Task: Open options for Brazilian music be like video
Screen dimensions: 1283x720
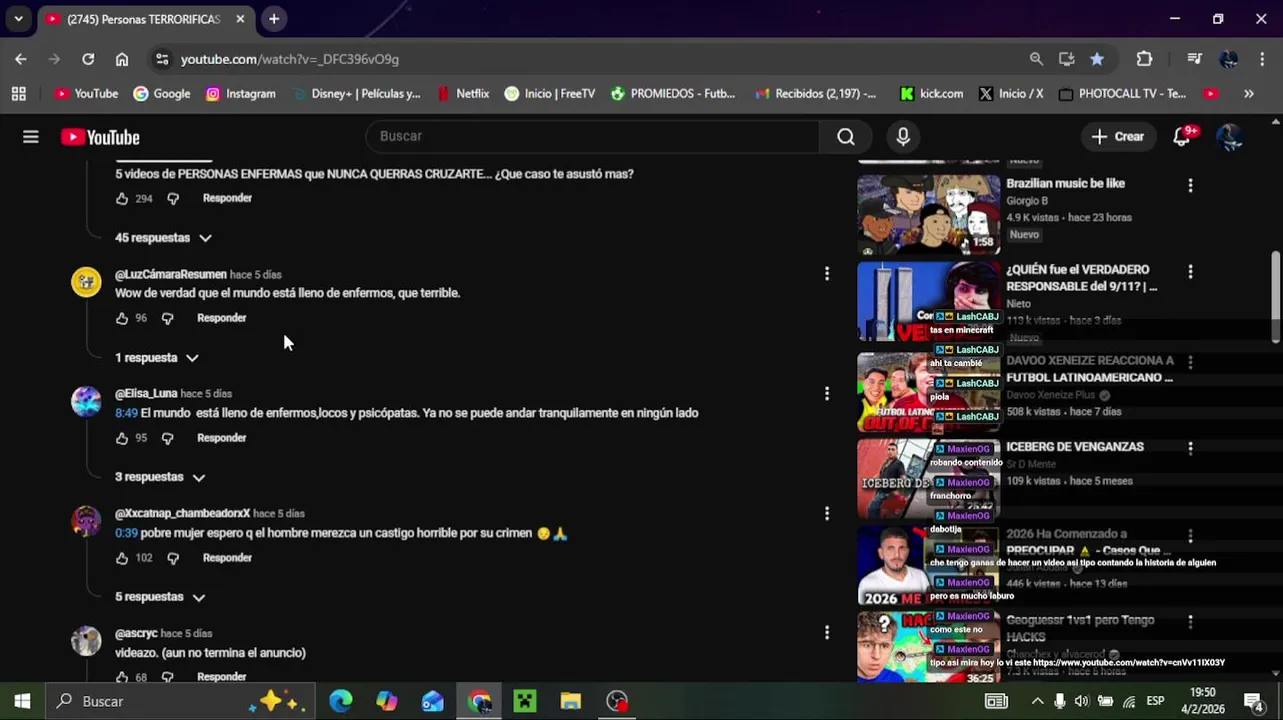Action: point(1190,185)
